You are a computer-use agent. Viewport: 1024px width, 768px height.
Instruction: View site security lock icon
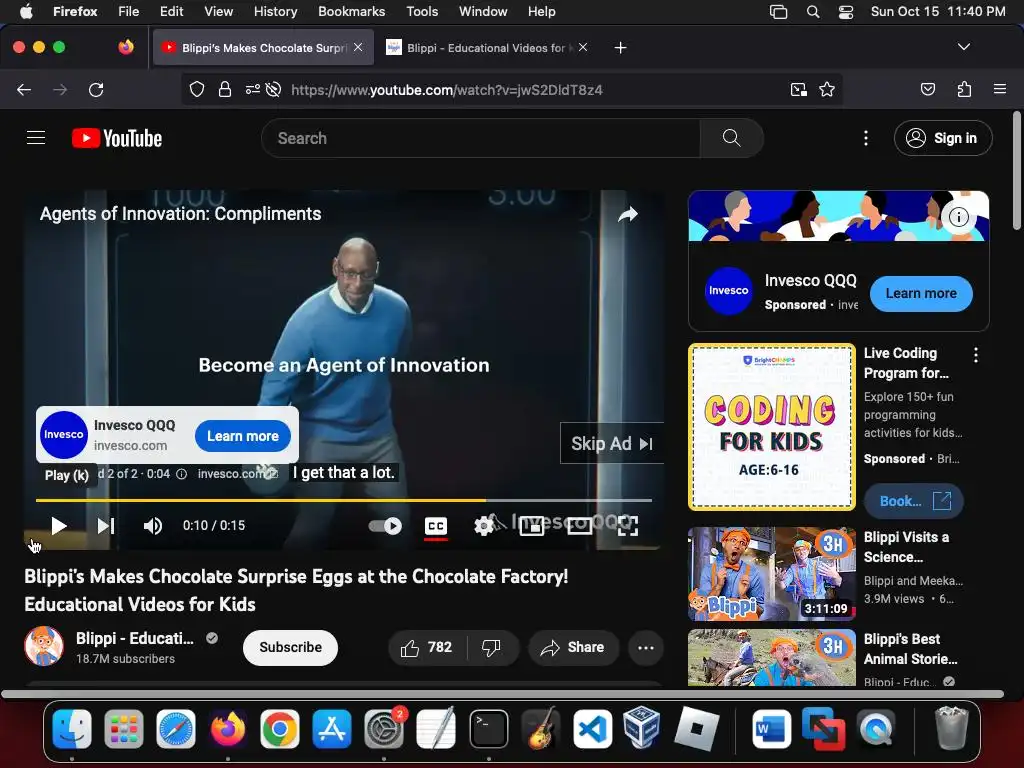pos(225,89)
